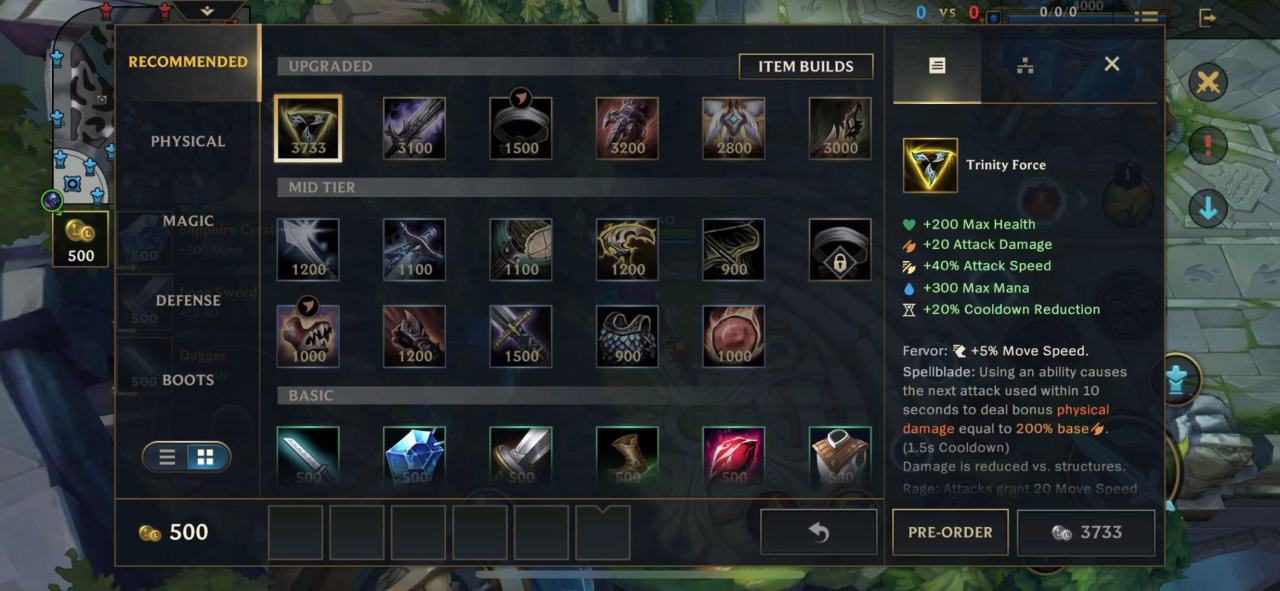Pick the 1500 gold crossed swords item
Viewport: 1280px width, 591px height.
(x=520, y=336)
